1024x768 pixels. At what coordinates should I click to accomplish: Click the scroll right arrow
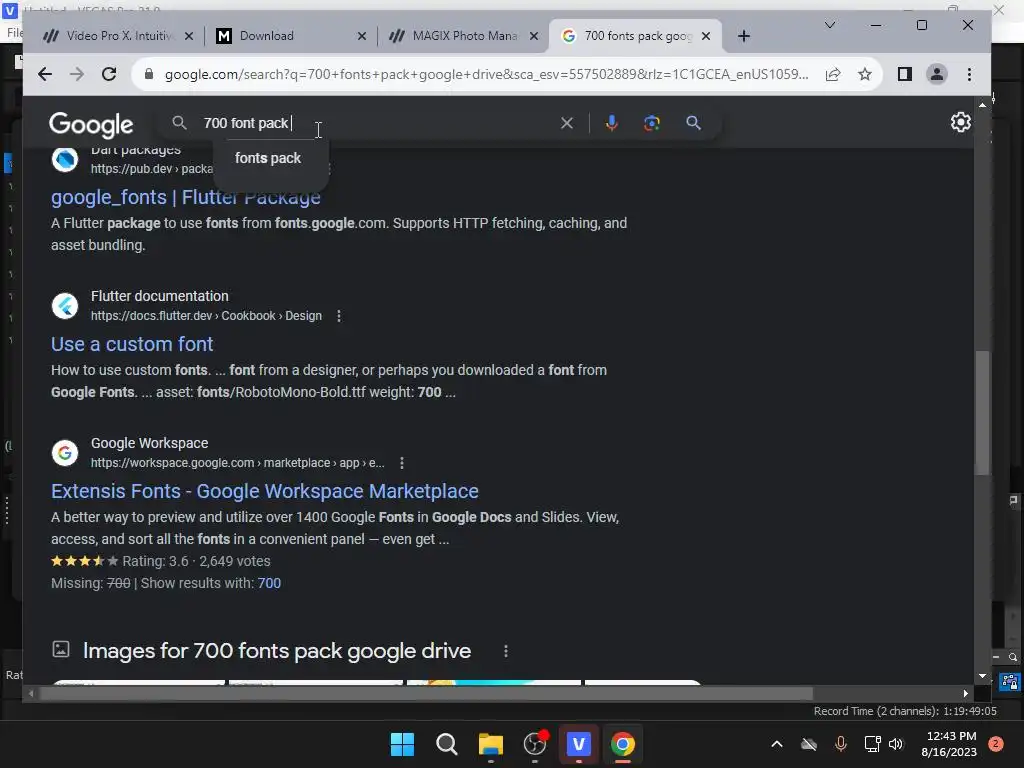click(x=966, y=694)
